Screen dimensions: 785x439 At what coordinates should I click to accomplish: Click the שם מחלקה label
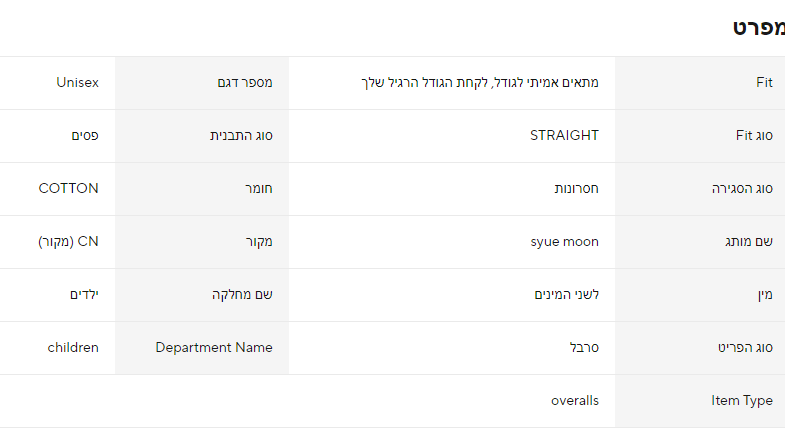point(242,295)
